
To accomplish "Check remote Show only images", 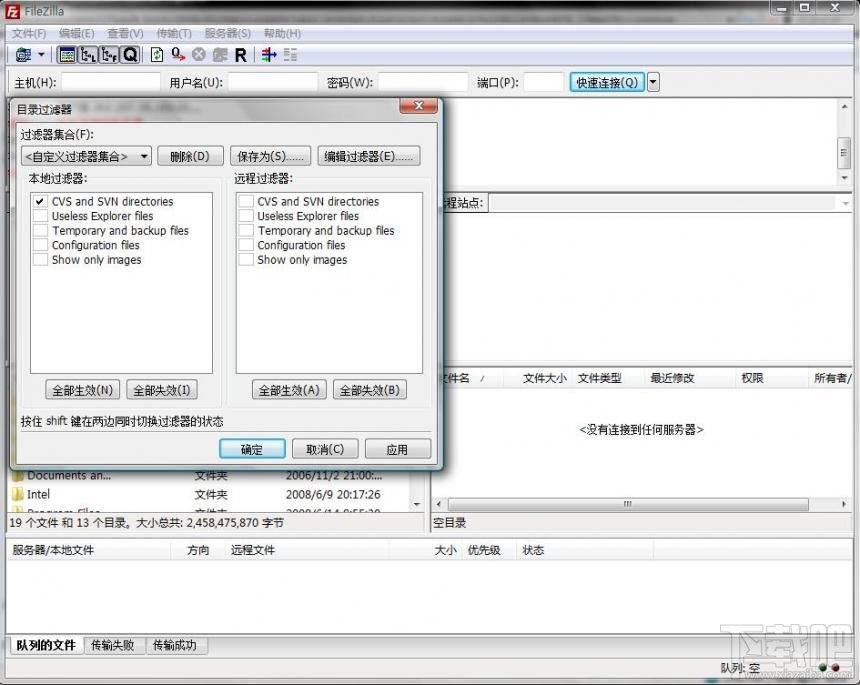I will (246, 260).
